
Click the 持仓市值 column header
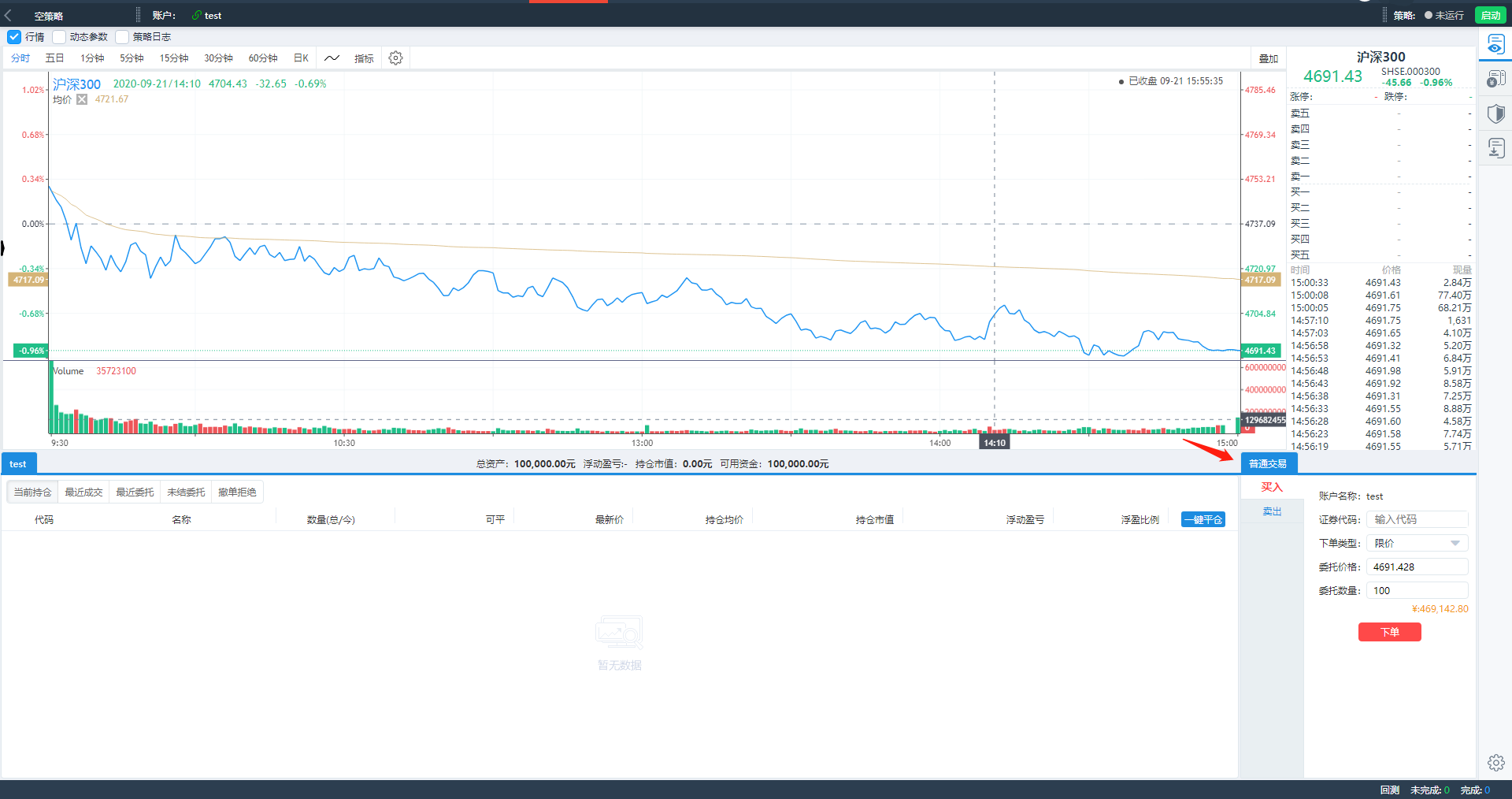click(875, 519)
